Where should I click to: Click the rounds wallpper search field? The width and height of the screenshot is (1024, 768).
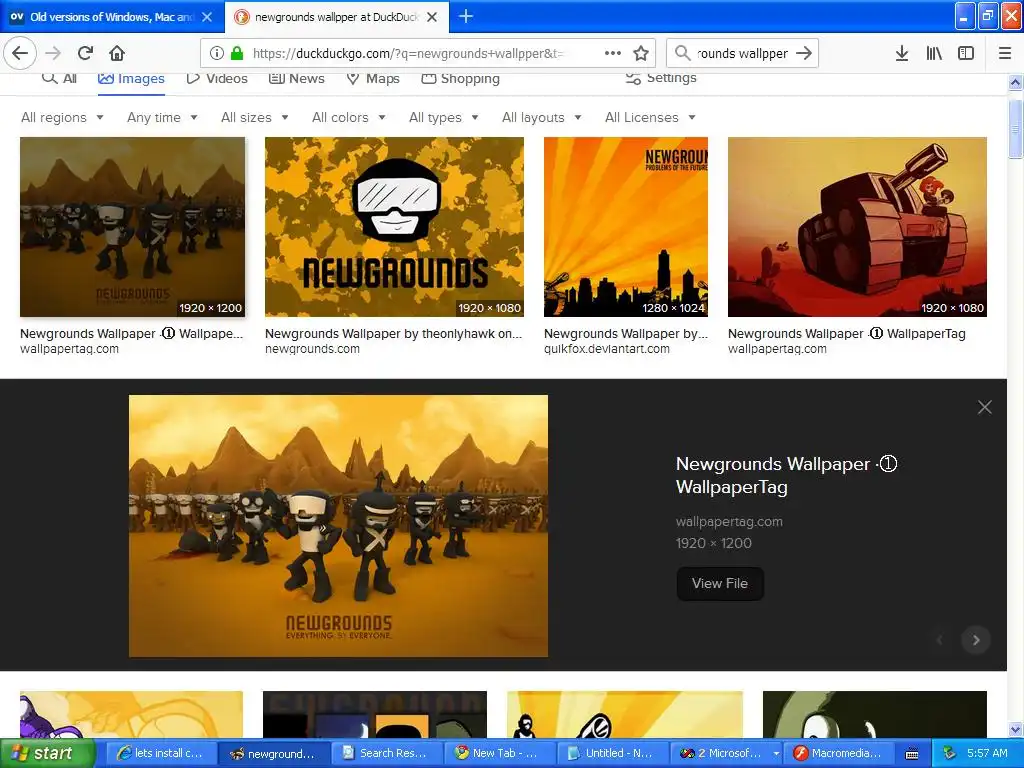point(743,54)
